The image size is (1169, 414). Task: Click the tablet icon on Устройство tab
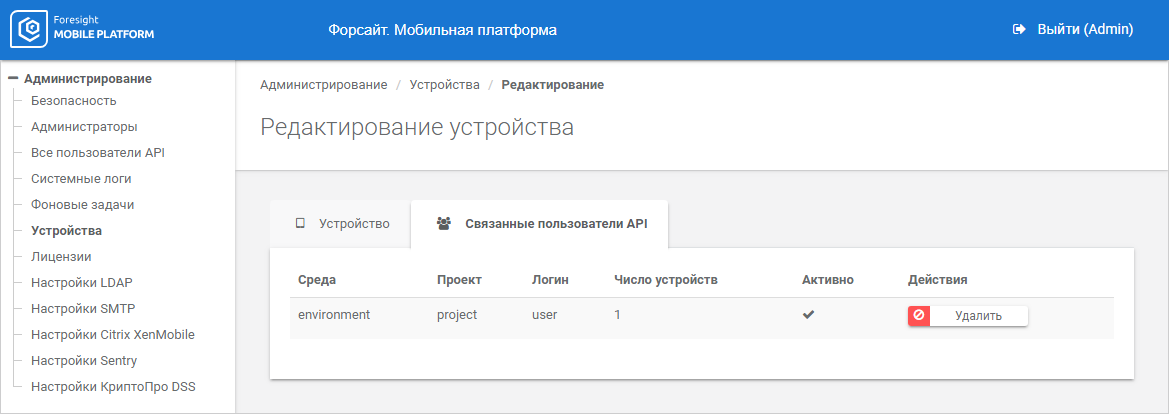pos(300,224)
